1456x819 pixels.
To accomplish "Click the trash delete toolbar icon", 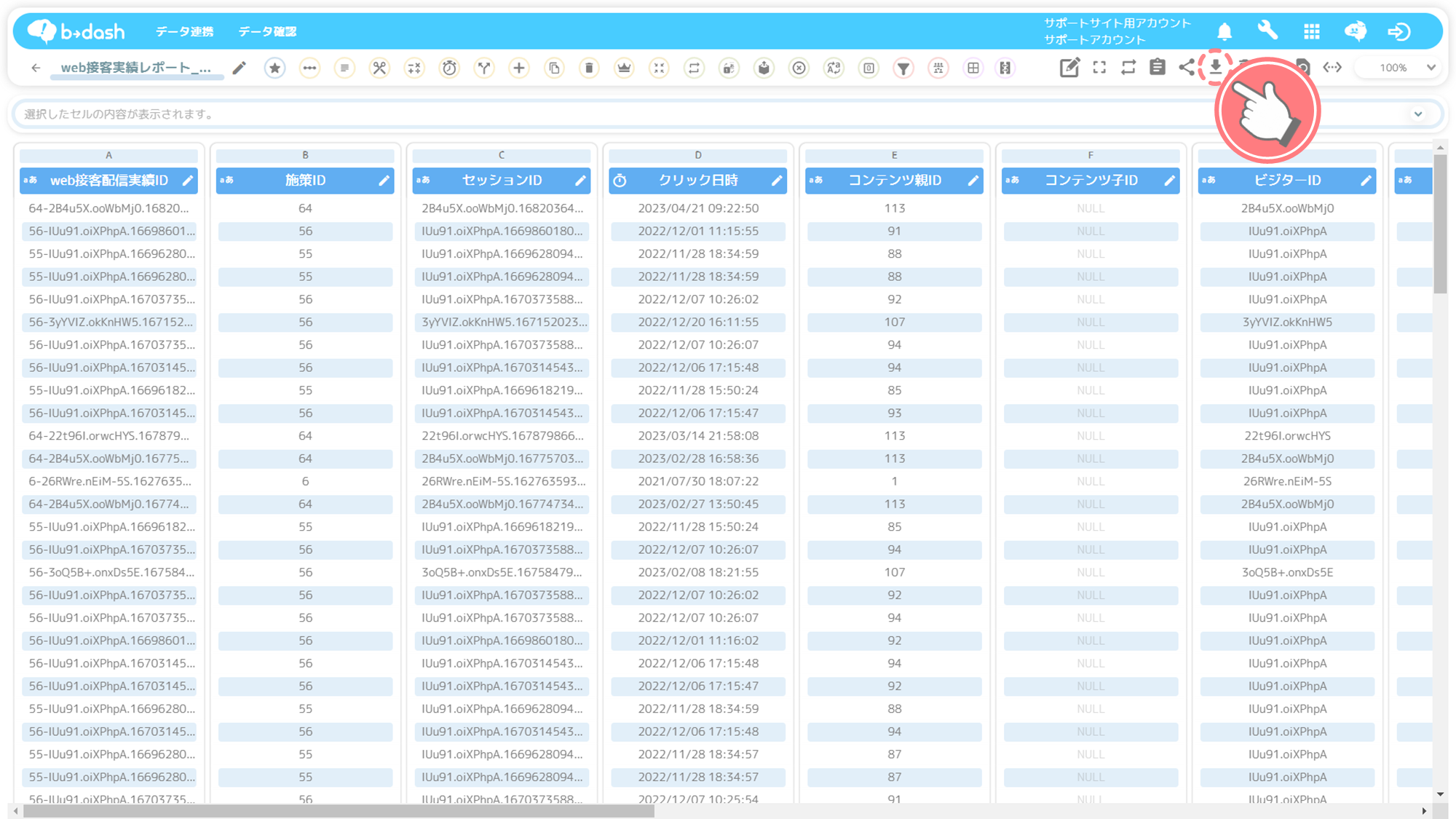I will click(x=589, y=68).
